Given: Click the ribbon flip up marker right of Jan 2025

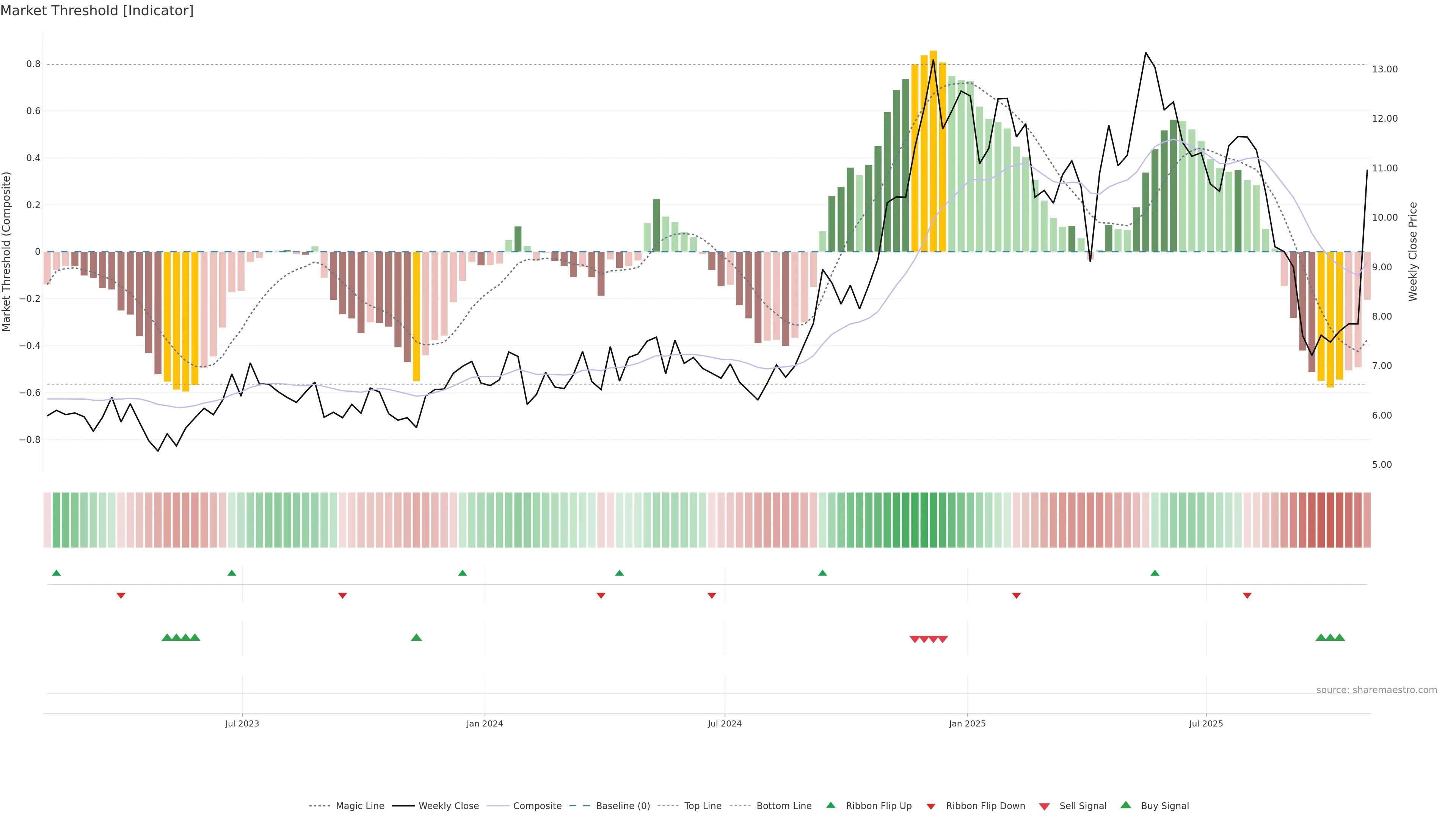Looking at the screenshot, I should click(1155, 573).
